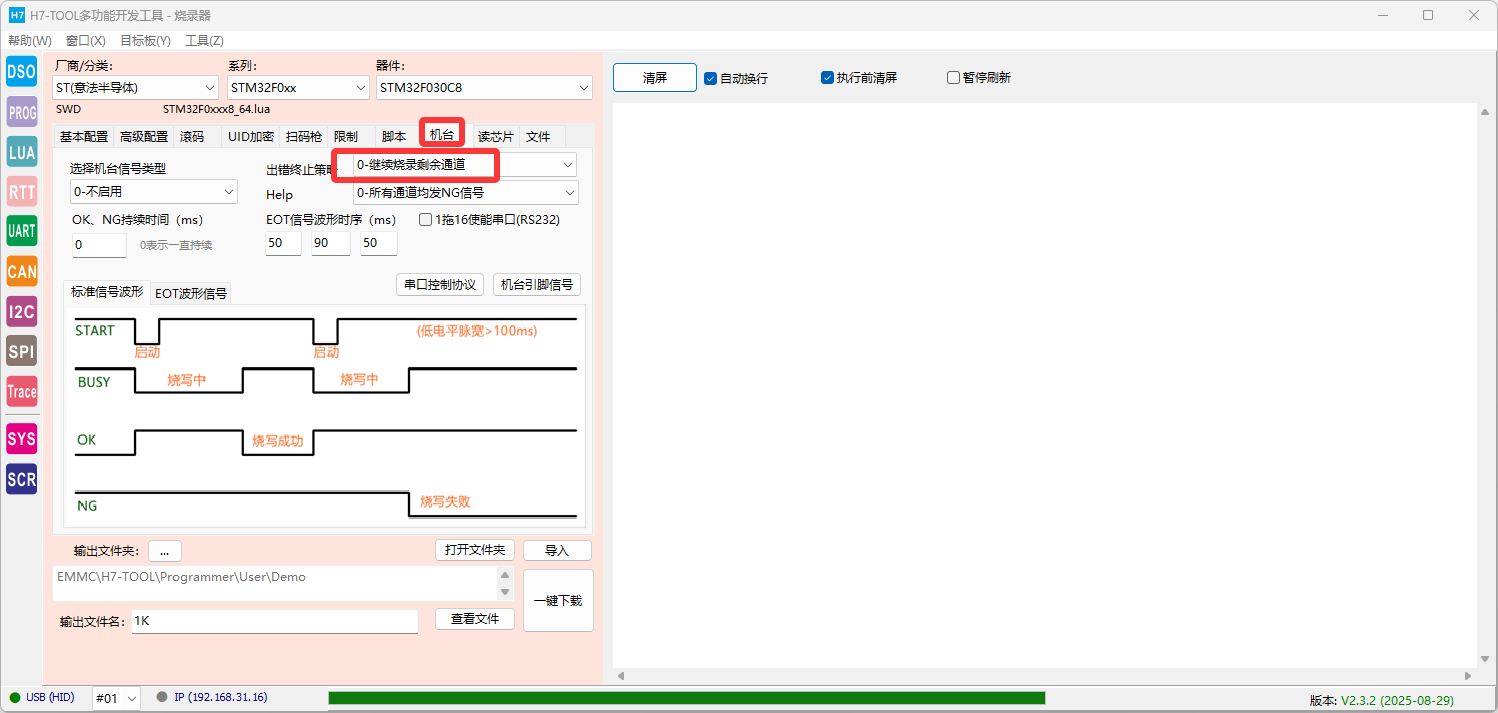This screenshot has width=1498, height=713.
Task: Select the Trace sidebar icon
Action: (22, 391)
